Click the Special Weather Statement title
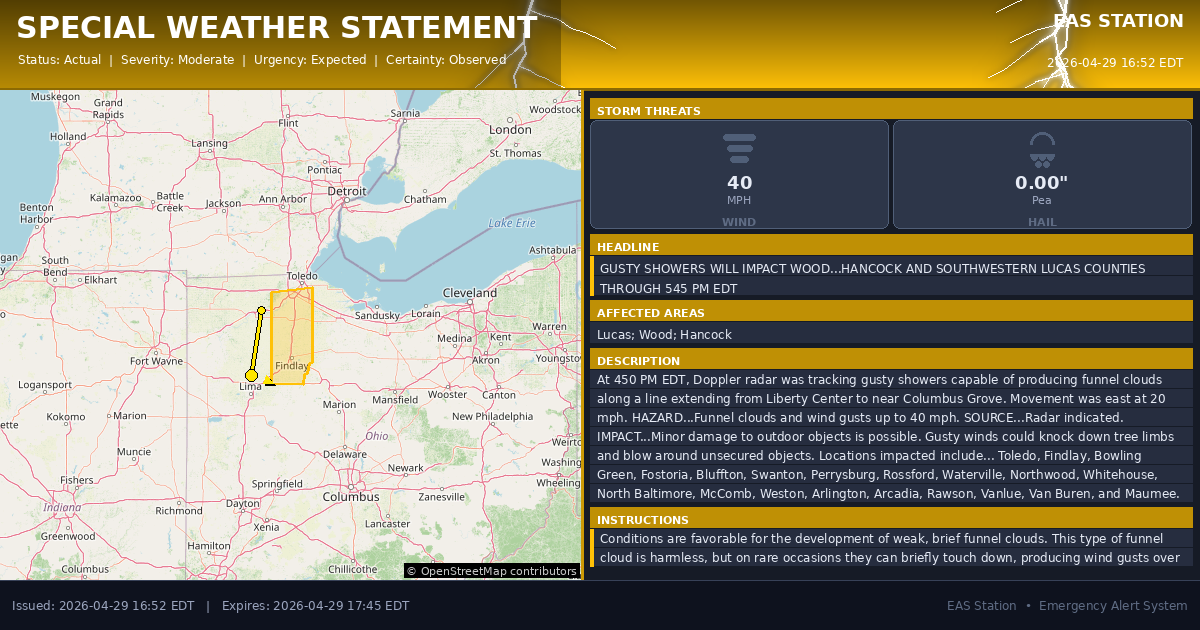Viewport: 1200px width, 630px height. click(x=277, y=28)
